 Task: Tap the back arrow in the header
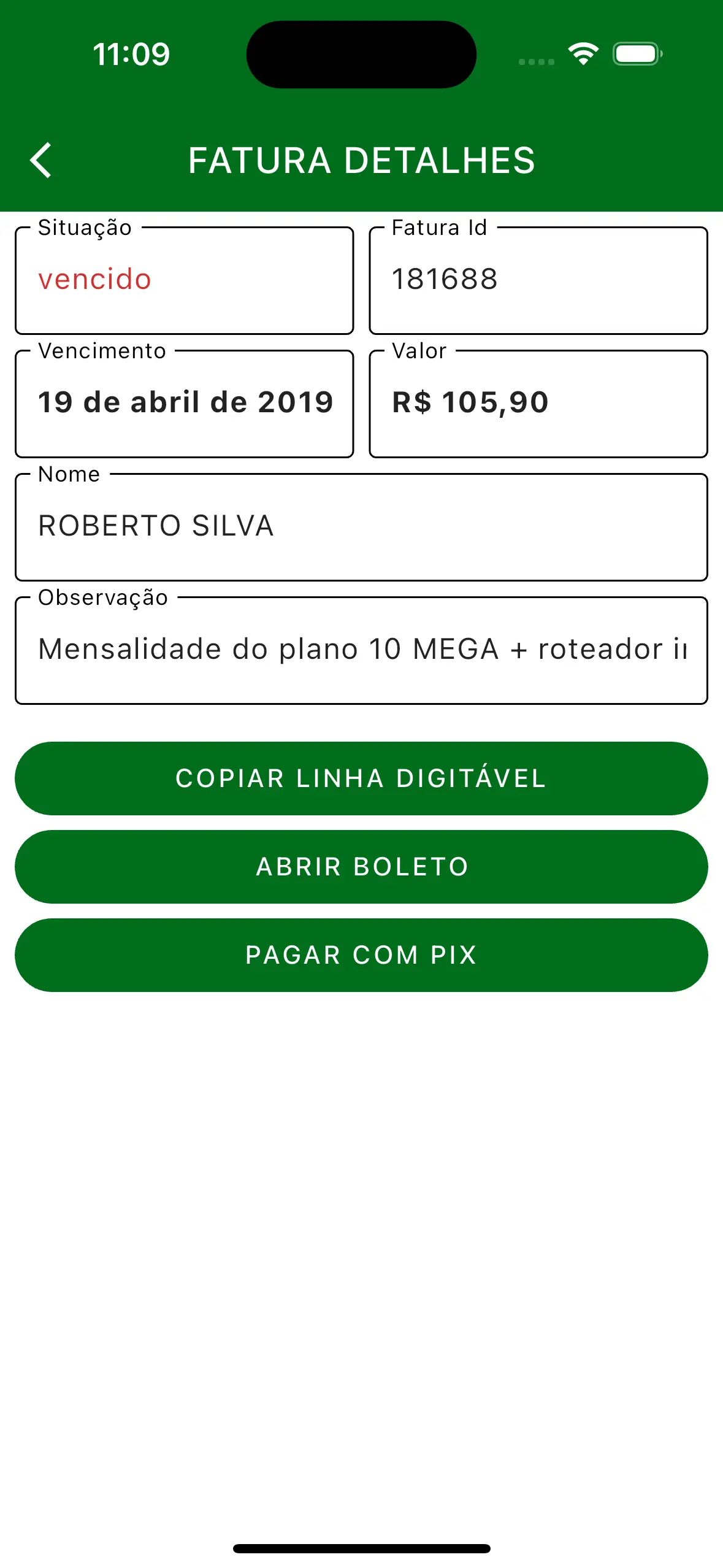click(x=41, y=161)
